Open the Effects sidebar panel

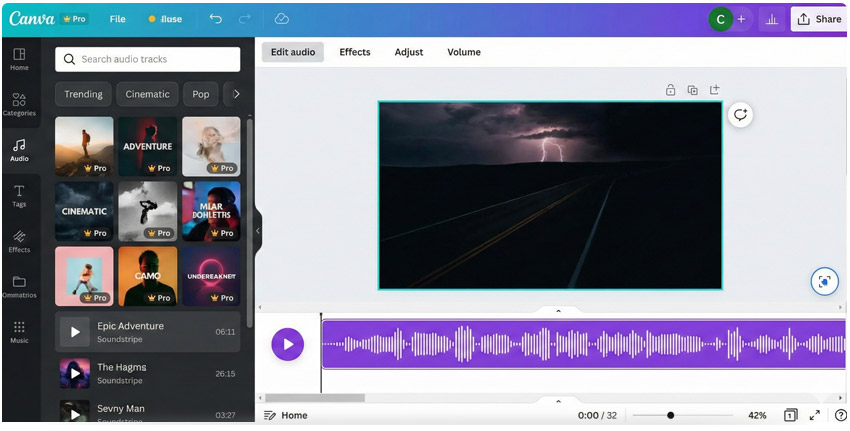[x=19, y=241]
